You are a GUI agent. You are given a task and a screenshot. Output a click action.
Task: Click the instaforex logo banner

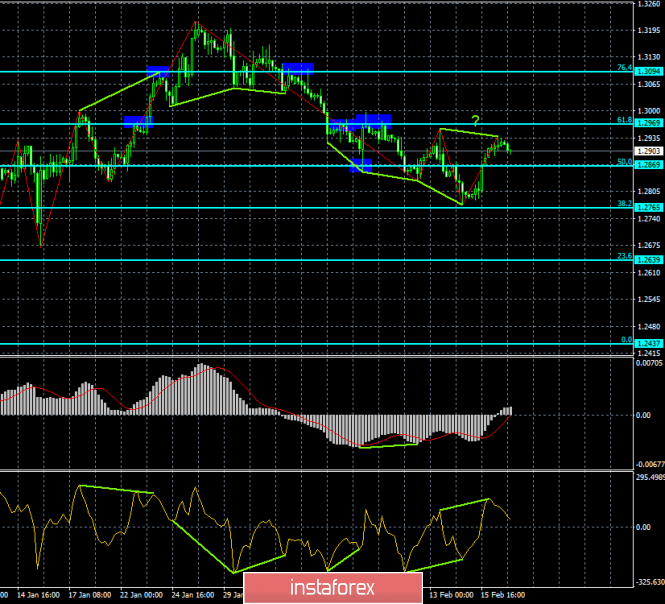coord(333,588)
